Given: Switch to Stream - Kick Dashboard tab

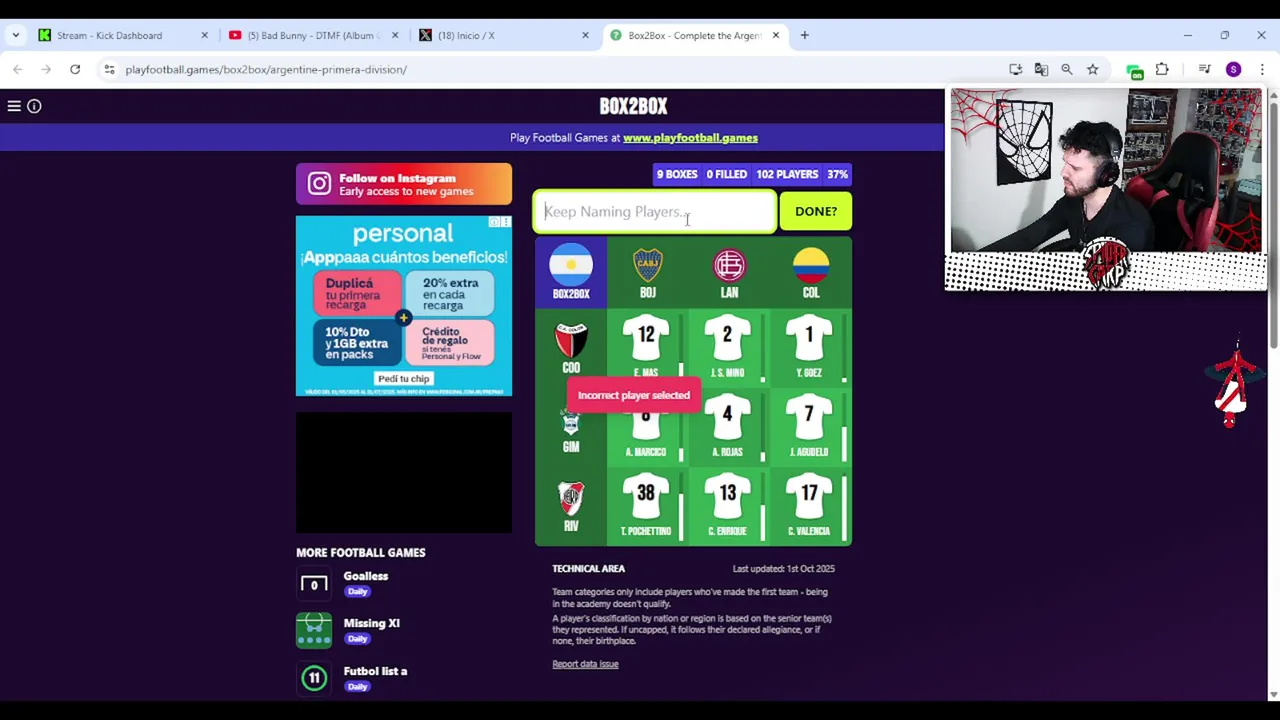Looking at the screenshot, I should (x=121, y=35).
